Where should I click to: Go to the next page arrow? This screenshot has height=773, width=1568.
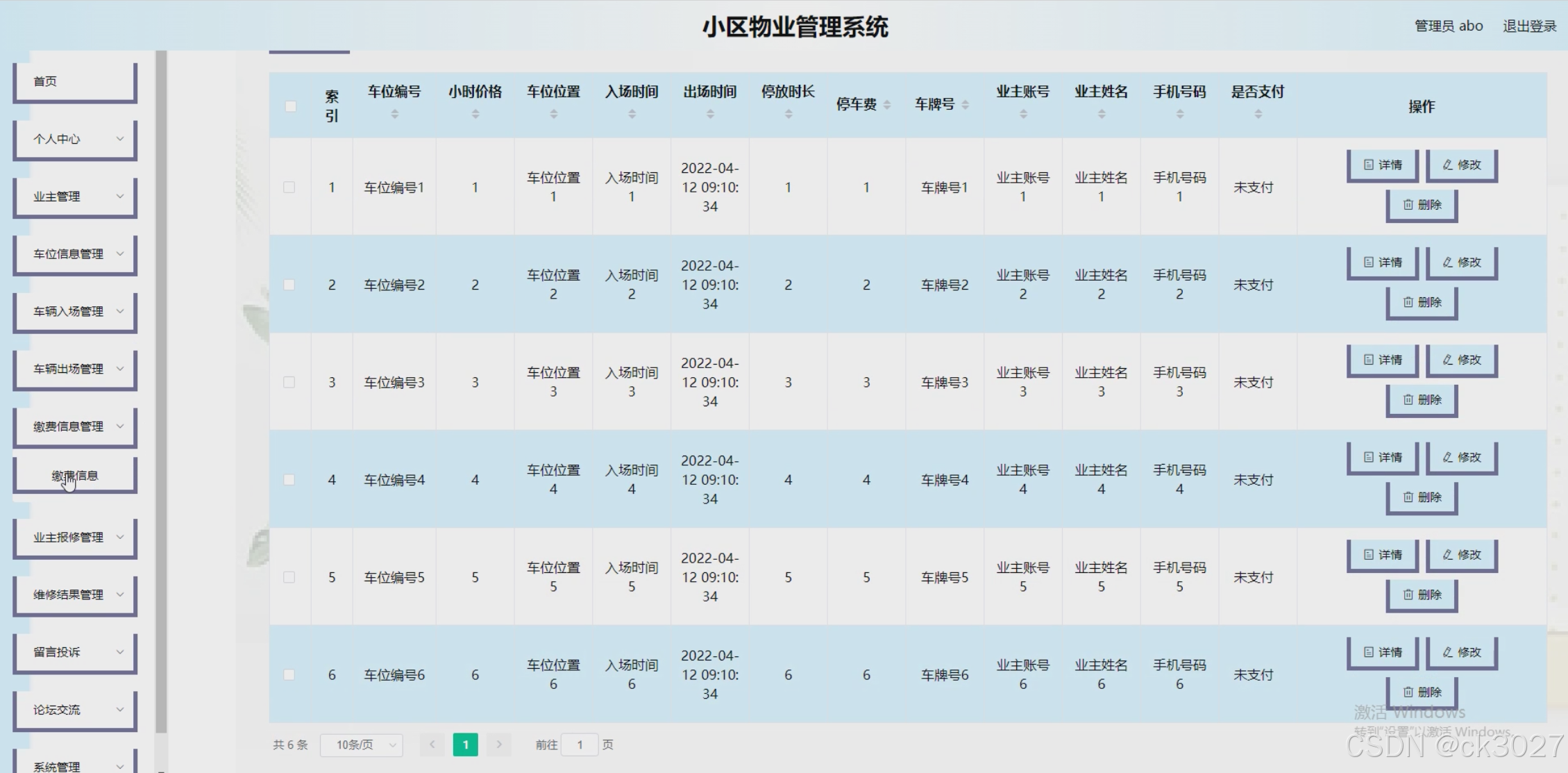pos(498,745)
